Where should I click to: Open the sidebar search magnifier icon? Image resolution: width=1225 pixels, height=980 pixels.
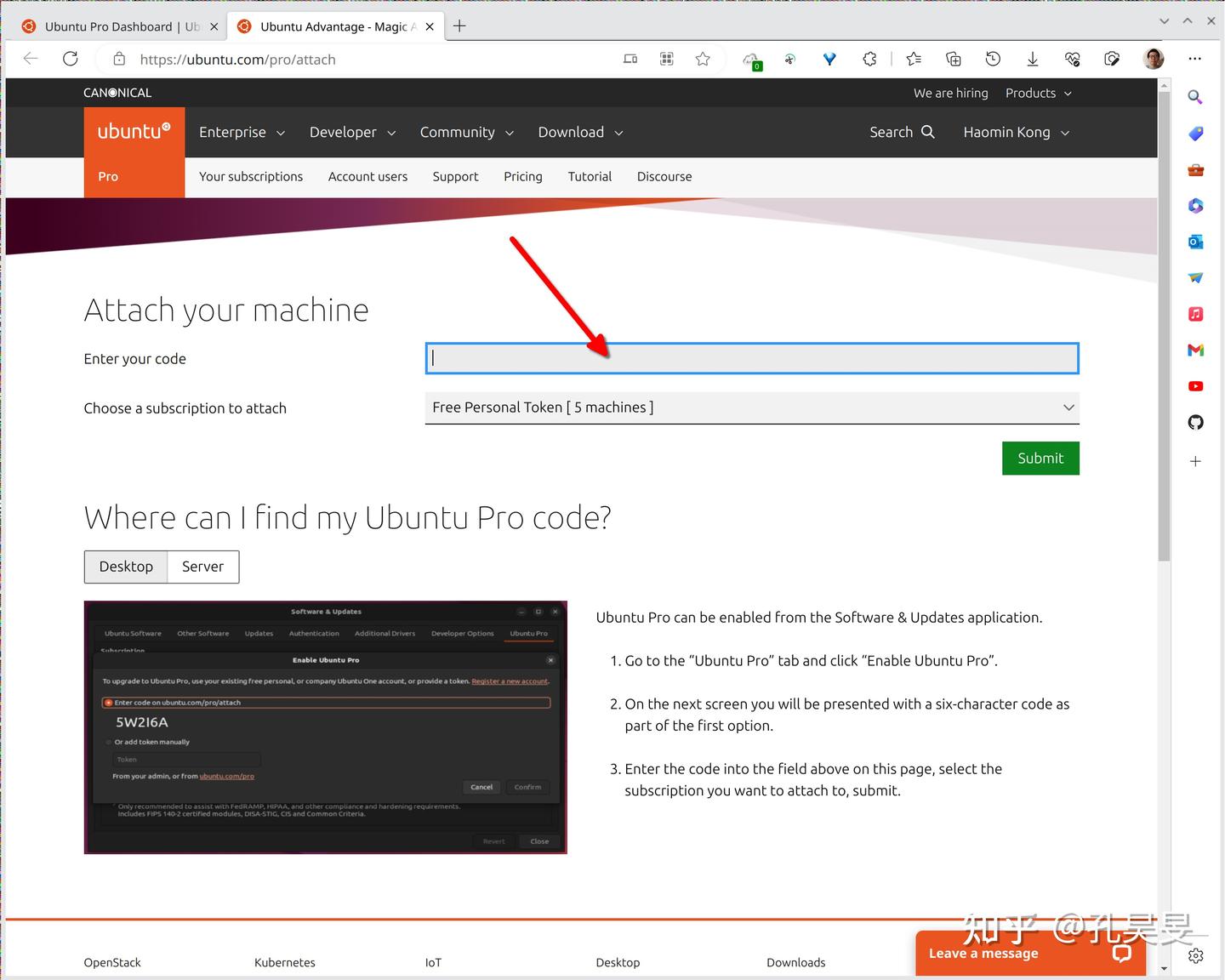(1194, 97)
